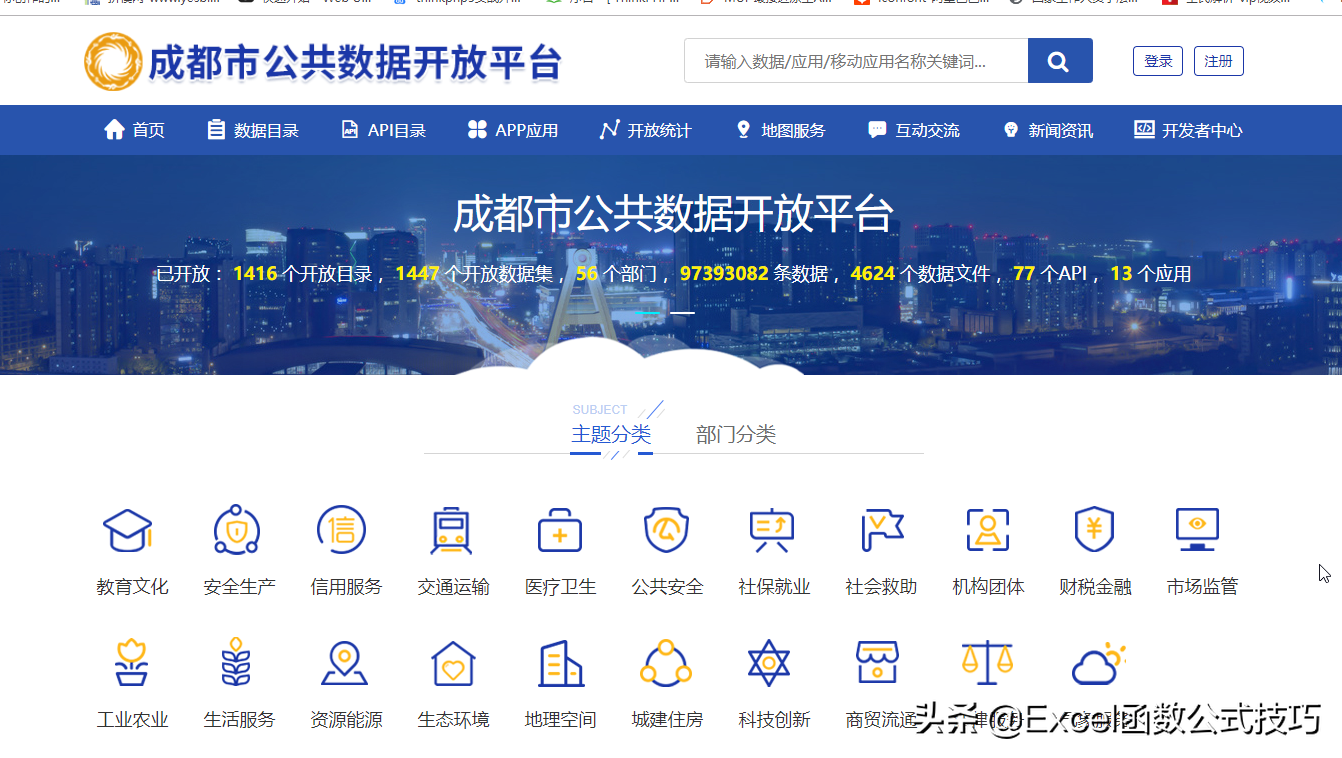Open APP应用 in navigation bar
This screenshot has height=758, width=1342.
pos(513,130)
